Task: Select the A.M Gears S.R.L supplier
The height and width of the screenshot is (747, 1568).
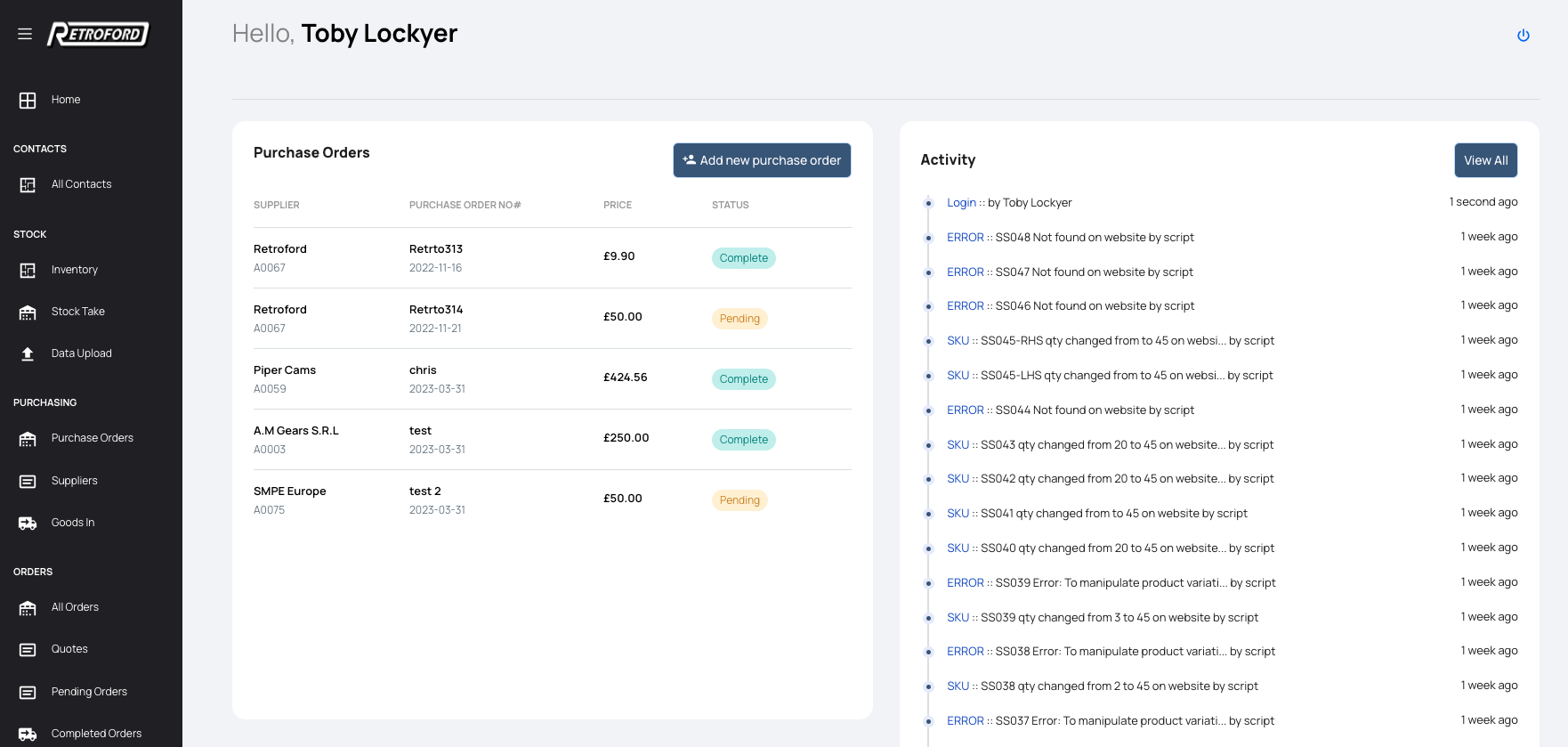Action: (296, 431)
